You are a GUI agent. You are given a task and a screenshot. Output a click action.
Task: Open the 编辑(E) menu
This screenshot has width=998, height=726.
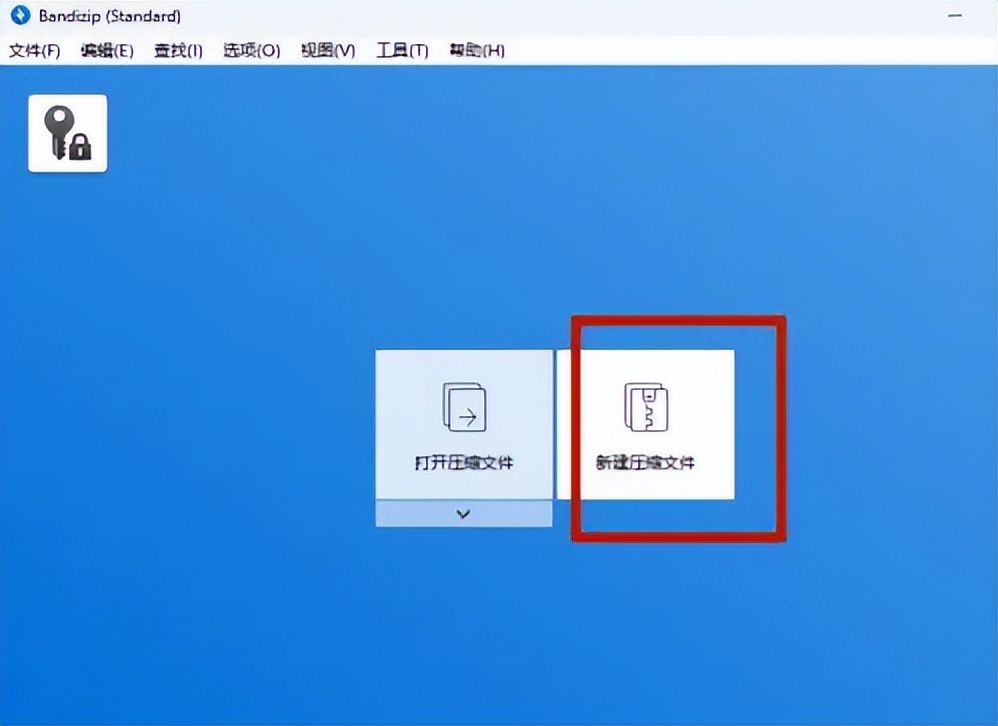click(x=107, y=50)
